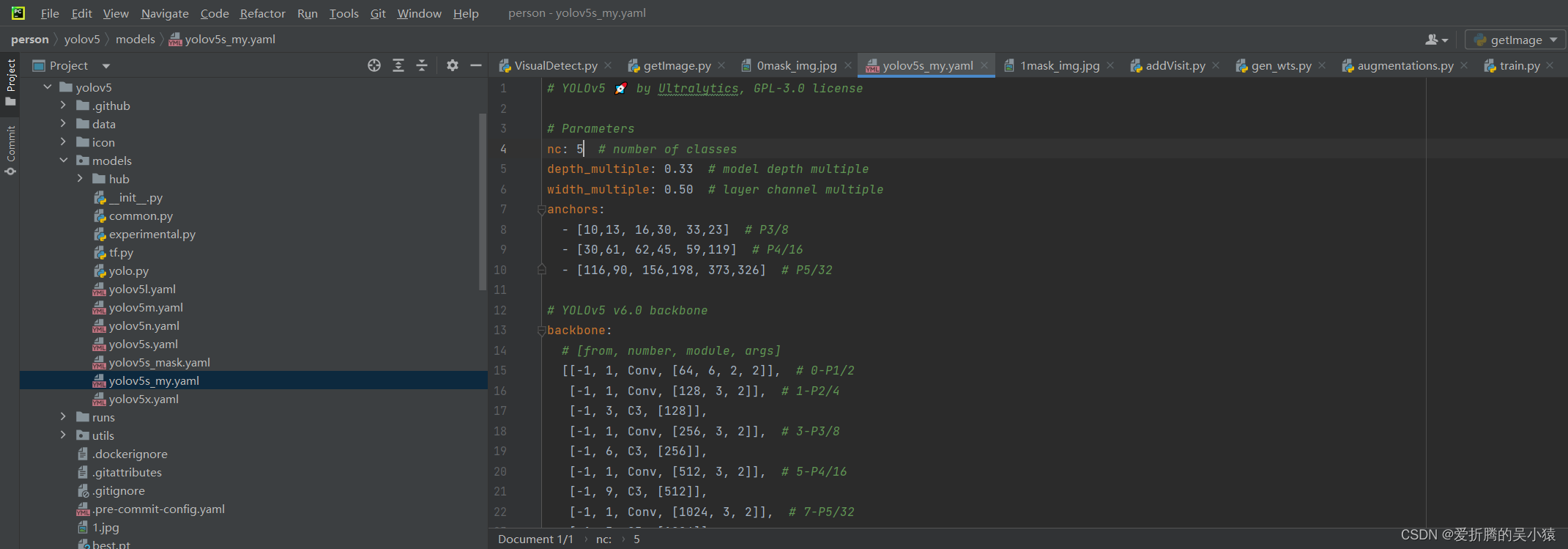Open the Code menu

215,13
